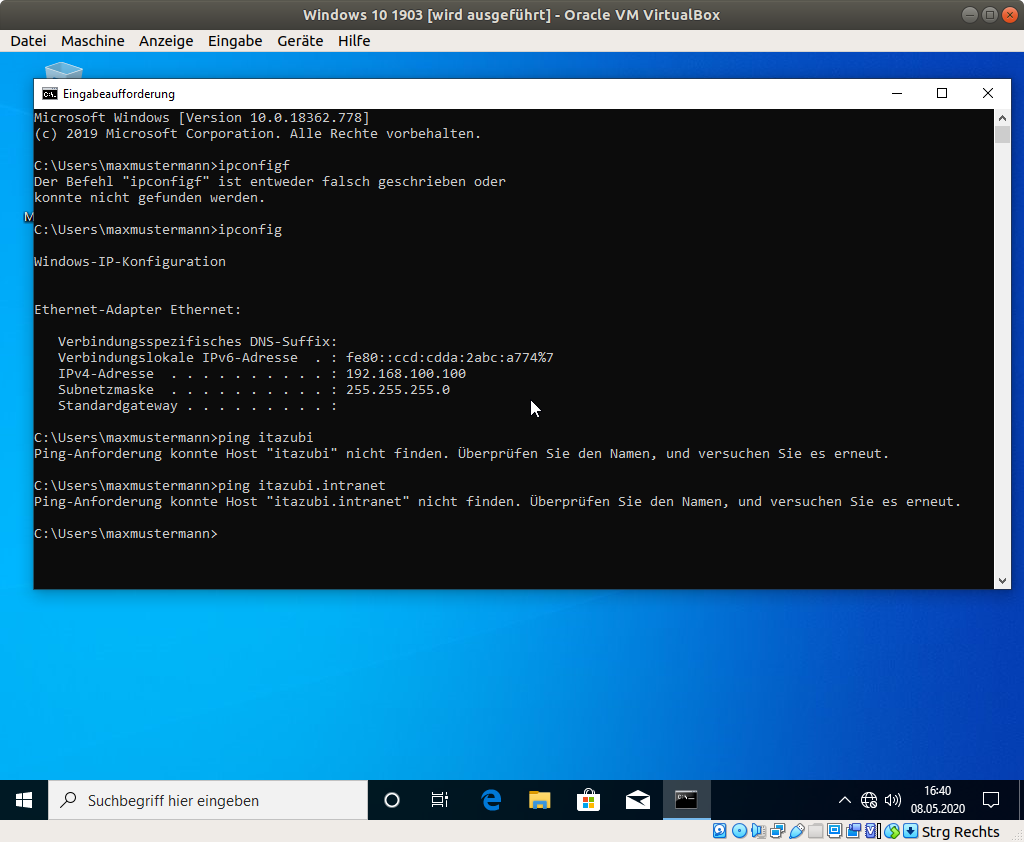The width and height of the screenshot is (1024, 842).
Task: Click the console scrollbar up arrow
Action: point(1002,118)
